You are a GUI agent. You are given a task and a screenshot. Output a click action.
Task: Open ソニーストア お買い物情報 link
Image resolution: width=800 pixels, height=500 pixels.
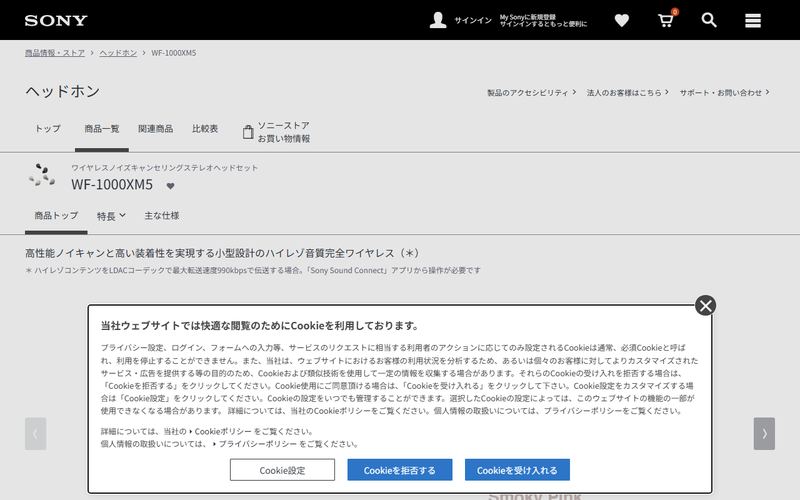(x=284, y=132)
